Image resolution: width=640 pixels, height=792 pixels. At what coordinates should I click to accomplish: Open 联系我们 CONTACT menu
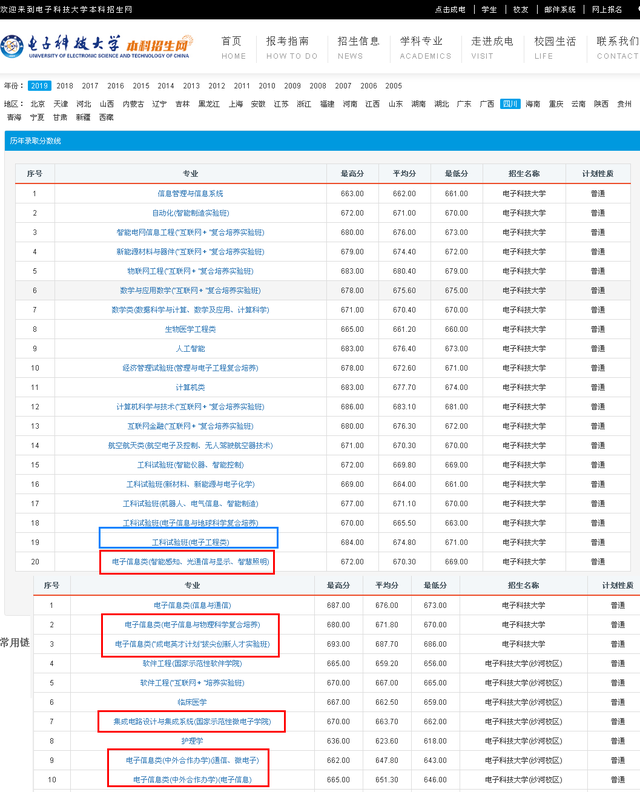tap(617, 48)
